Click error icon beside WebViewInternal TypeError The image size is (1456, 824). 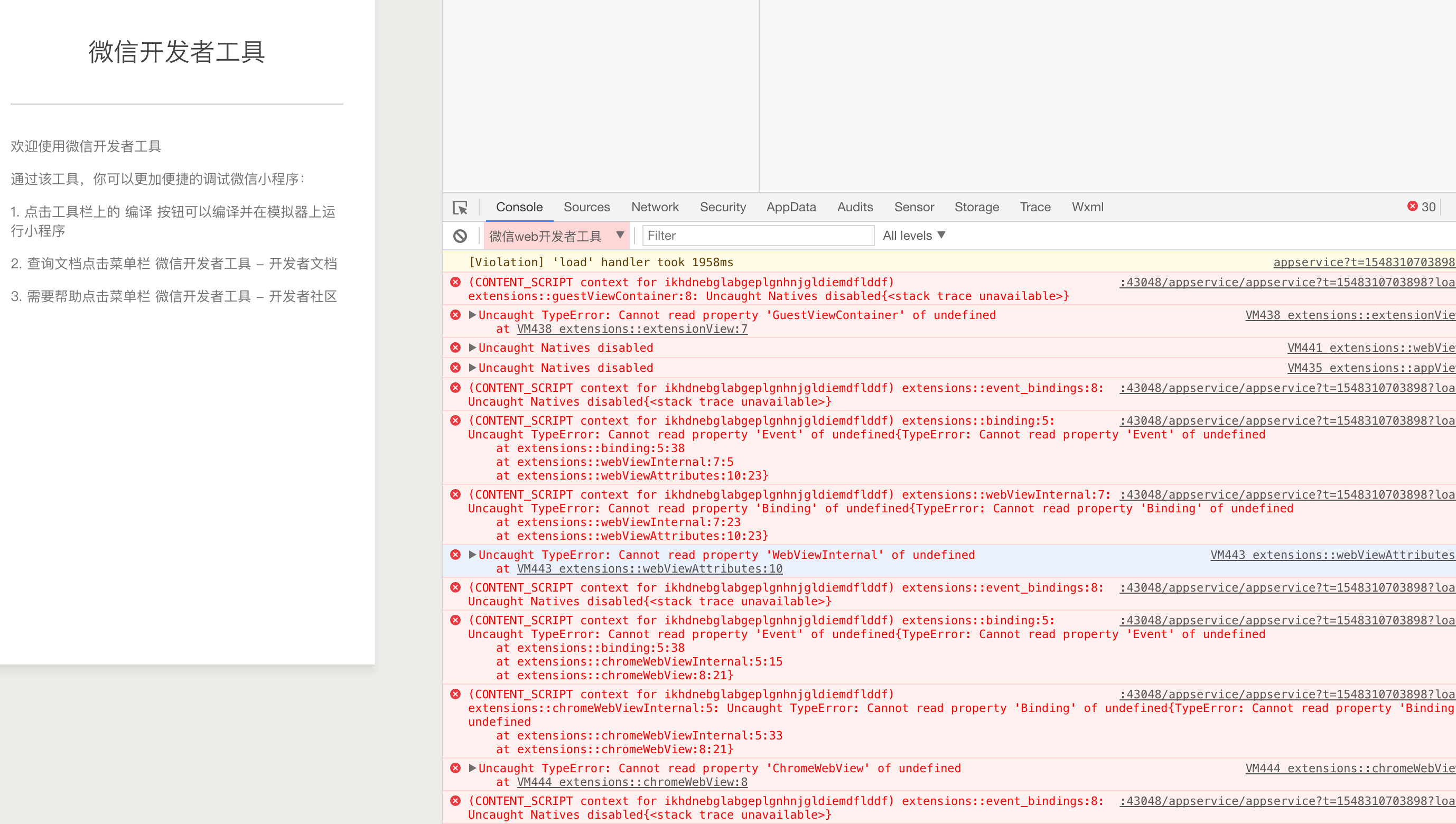tap(455, 555)
